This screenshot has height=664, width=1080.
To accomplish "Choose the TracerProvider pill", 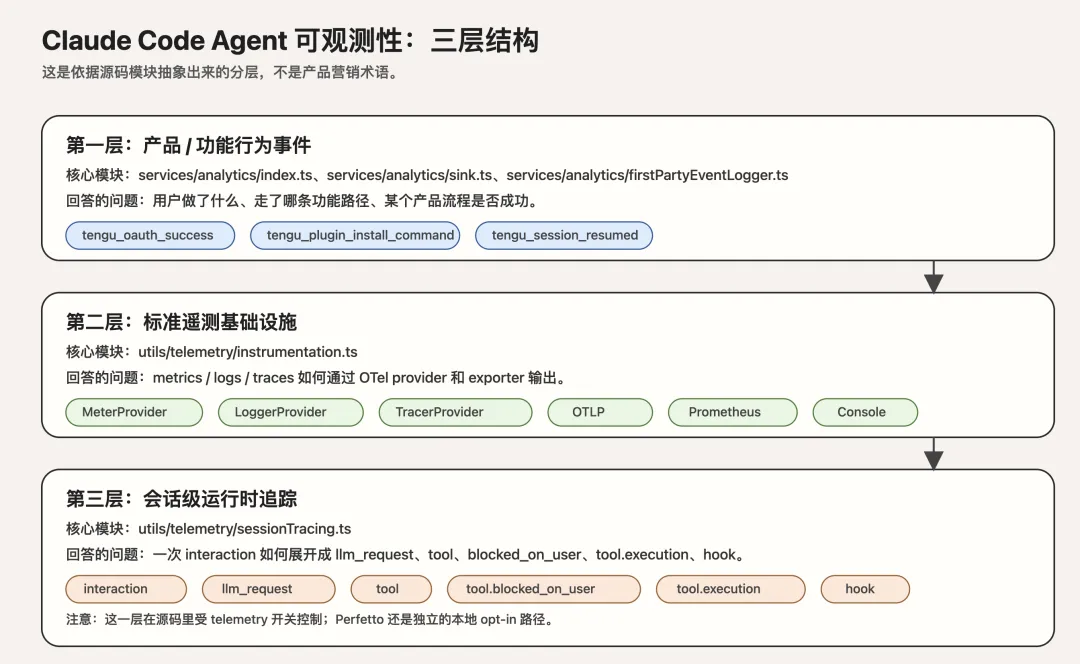I will click(x=455, y=412).
